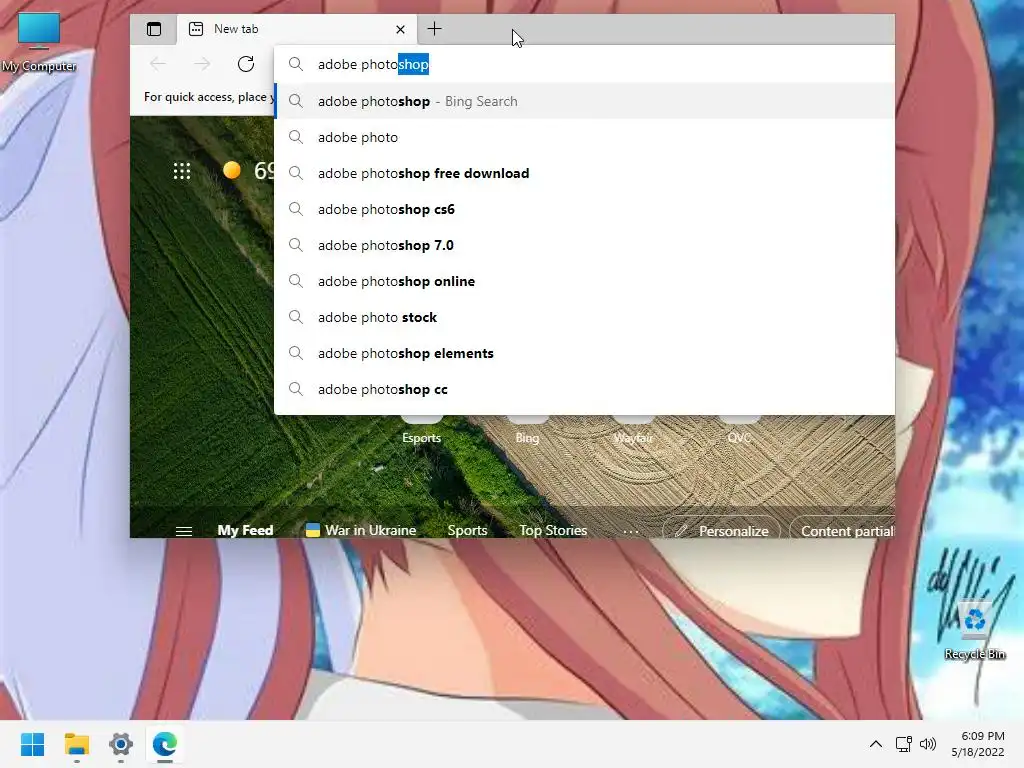Click search icon in the address bar
This screenshot has height=768, width=1024.
[296, 64]
